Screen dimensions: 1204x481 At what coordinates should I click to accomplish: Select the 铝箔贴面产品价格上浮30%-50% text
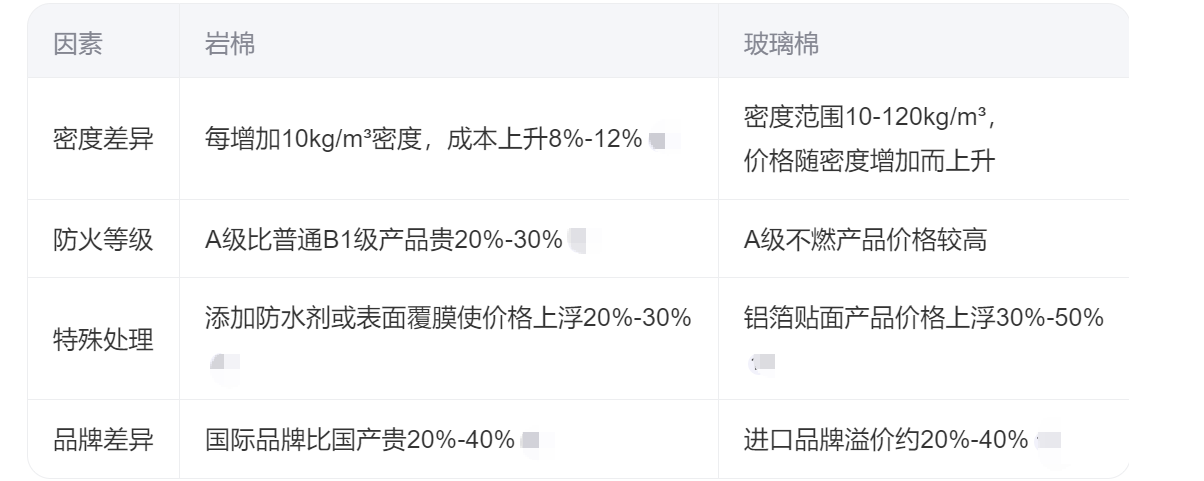(x=924, y=318)
